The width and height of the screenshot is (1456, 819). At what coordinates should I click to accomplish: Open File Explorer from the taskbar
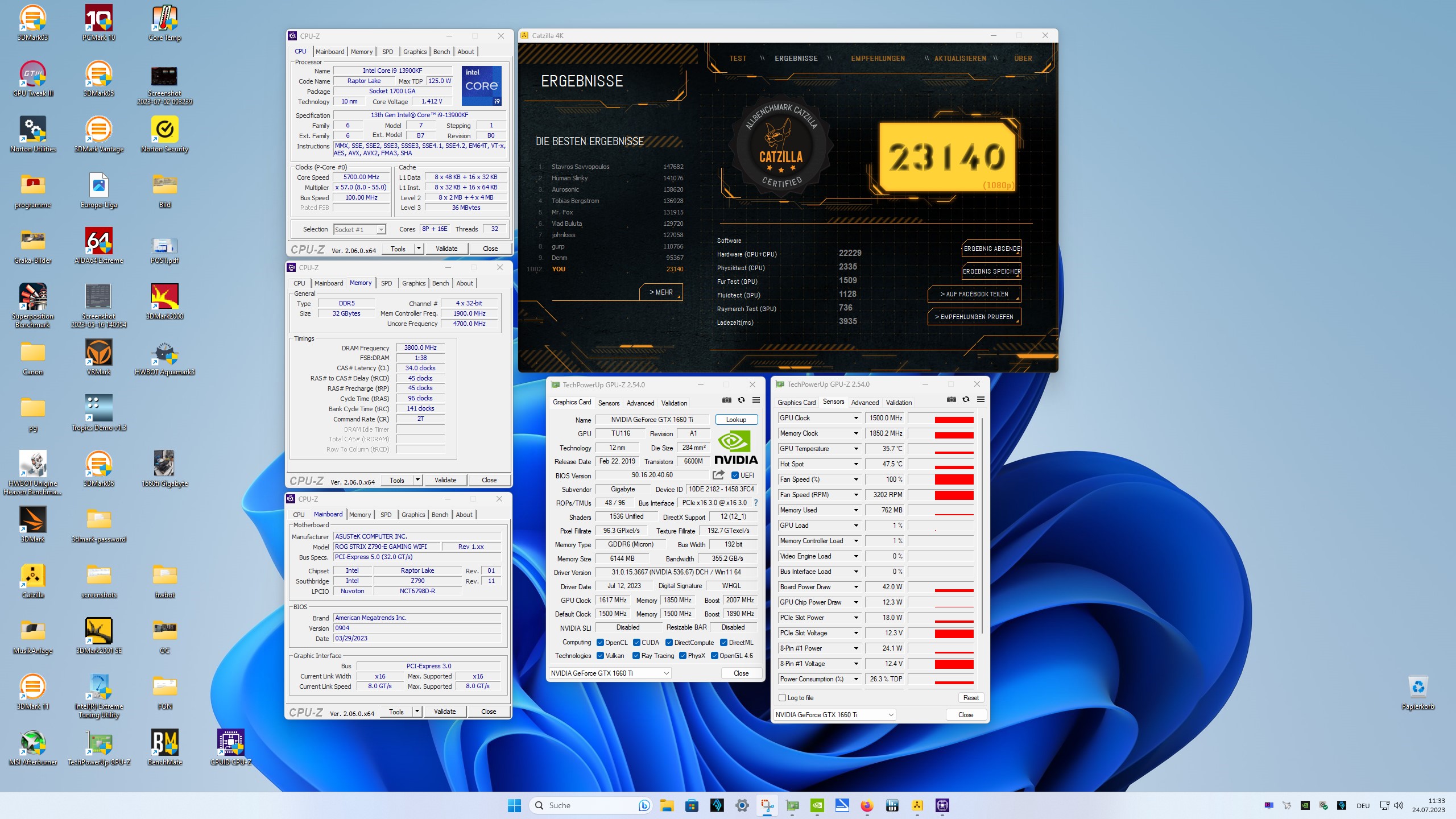click(667, 805)
